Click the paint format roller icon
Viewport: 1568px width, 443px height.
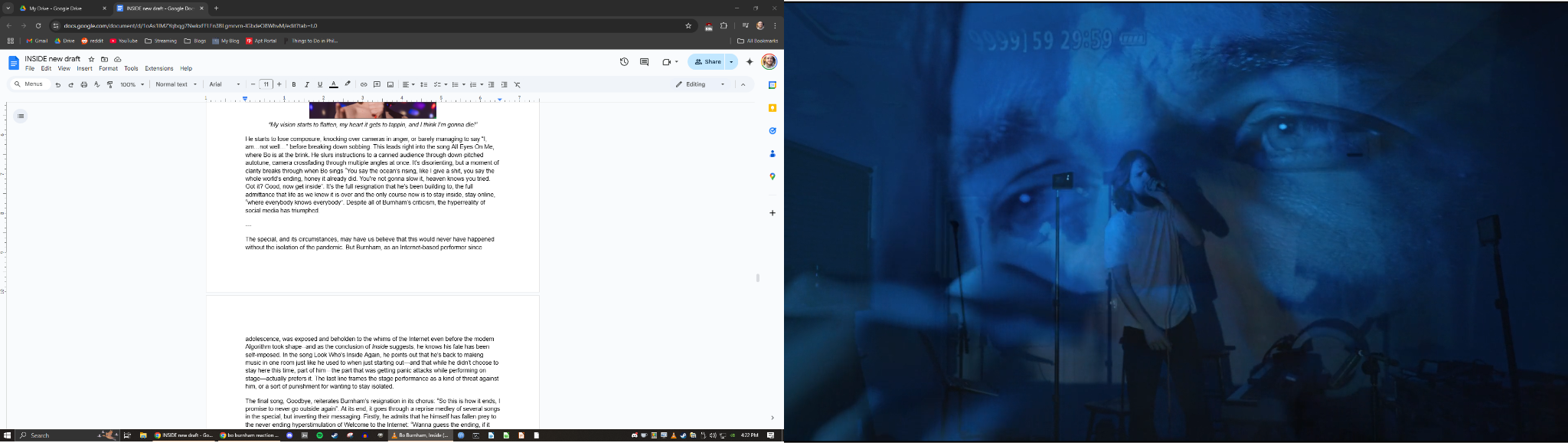pyautogui.click(x=109, y=84)
